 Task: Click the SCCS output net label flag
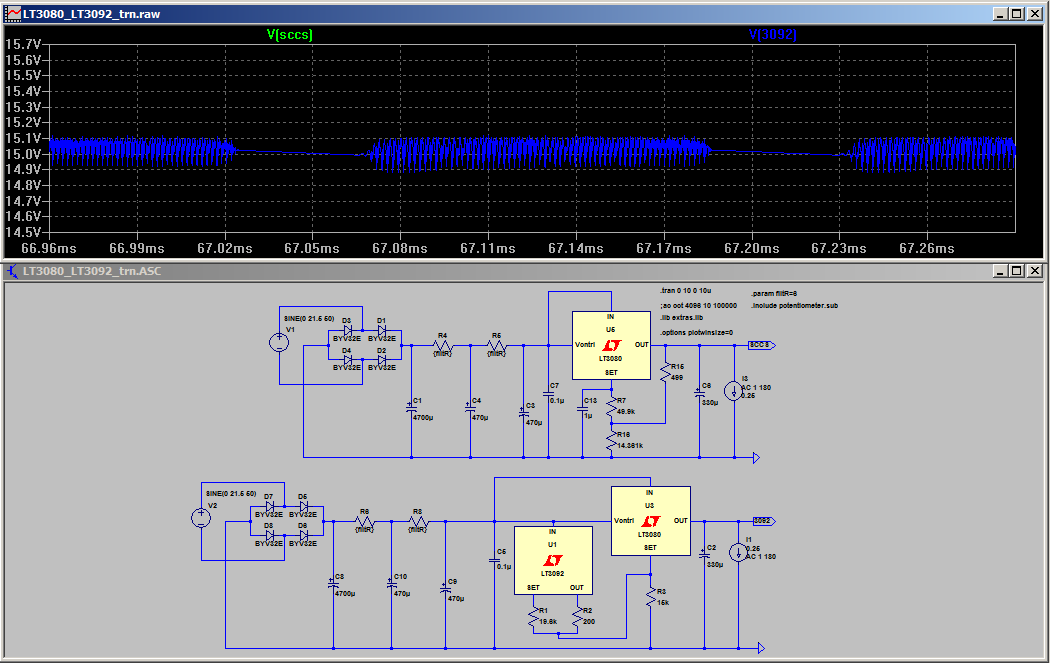pyautogui.click(x=762, y=345)
